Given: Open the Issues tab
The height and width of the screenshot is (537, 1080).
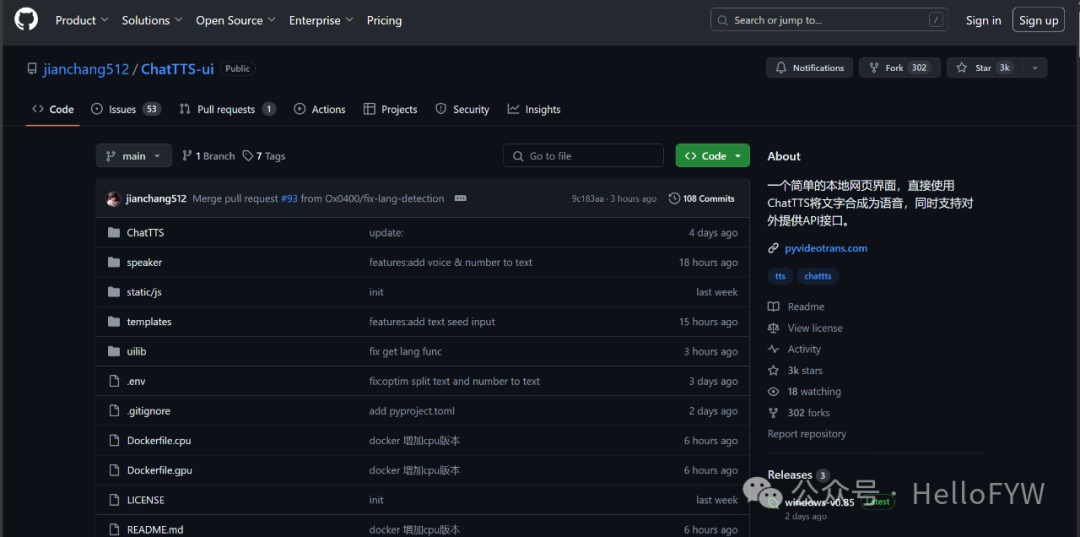Looking at the screenshot, I should pyautogui.click(x=126, y=109).
